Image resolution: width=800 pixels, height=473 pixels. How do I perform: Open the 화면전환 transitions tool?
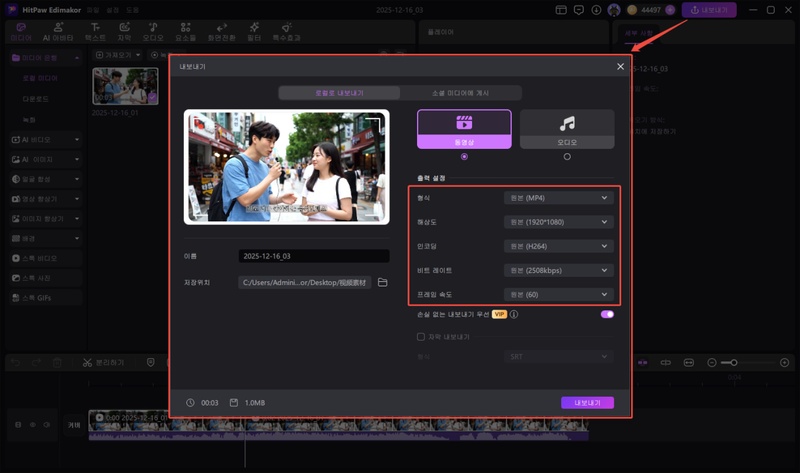(221, 32)
